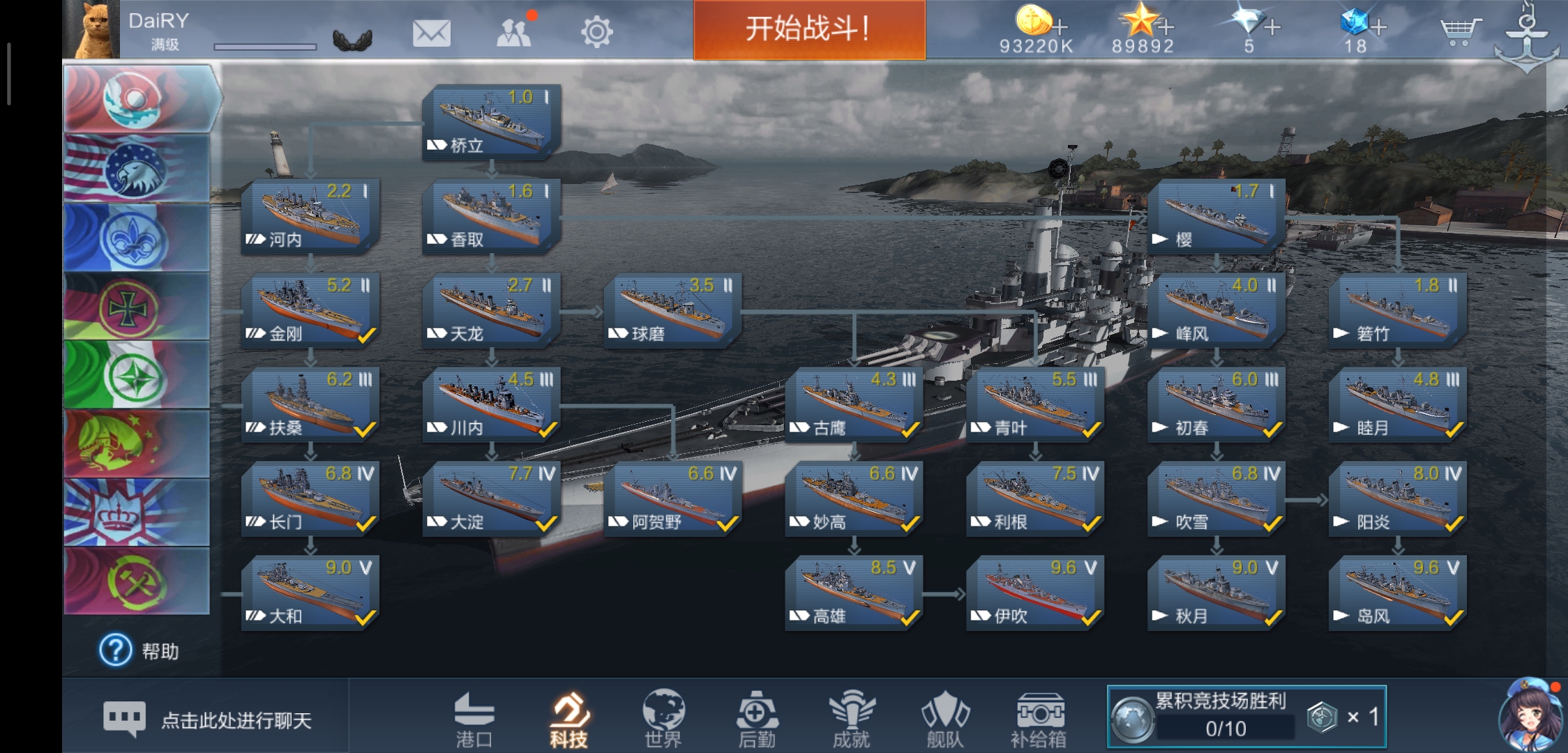Click the plus next to gold coins

tap(1060, 27)
